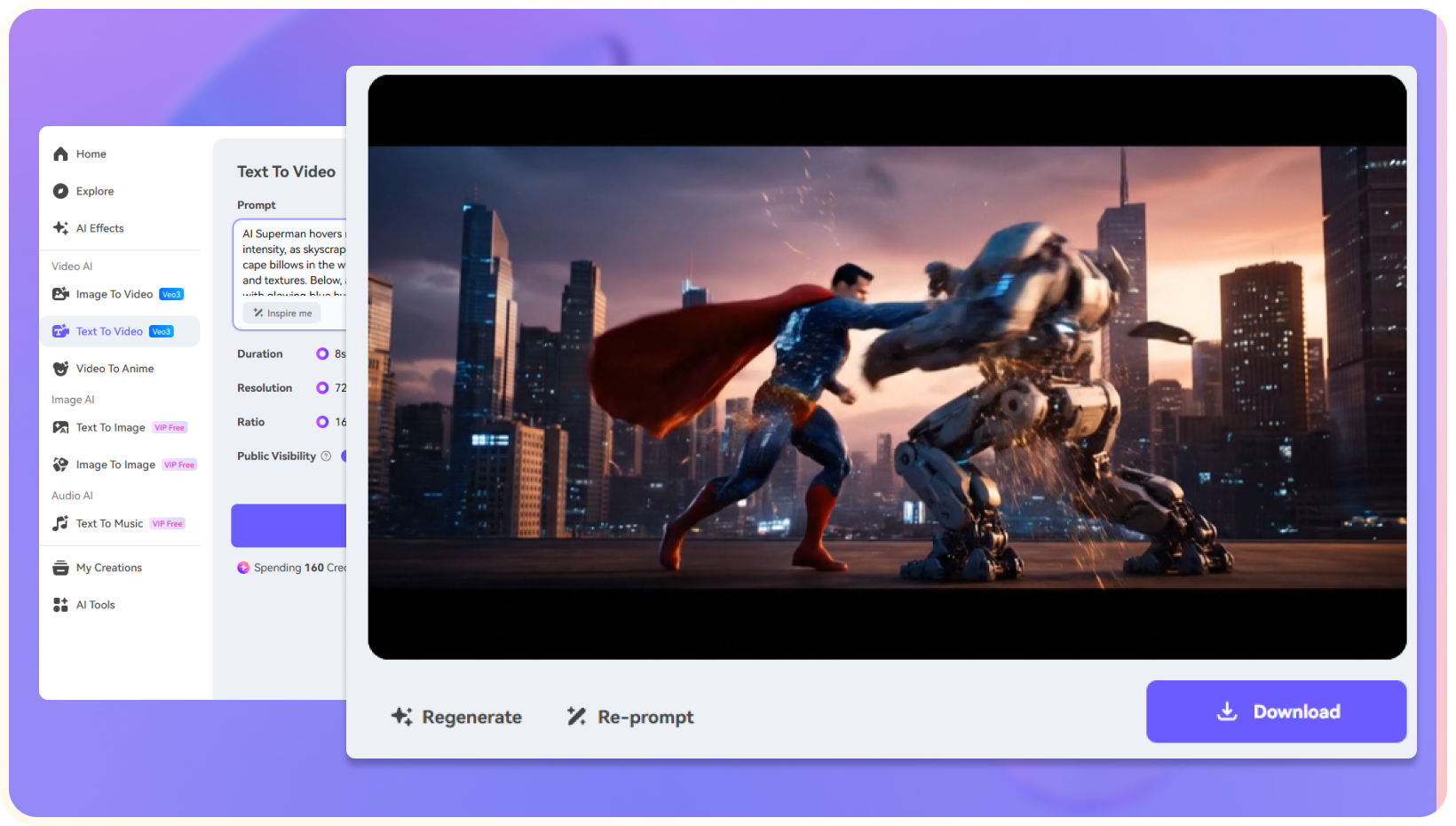Click the 'Spending 160' credits text
The width and height of the screenshot is (1456, 826).
[289, 568]
